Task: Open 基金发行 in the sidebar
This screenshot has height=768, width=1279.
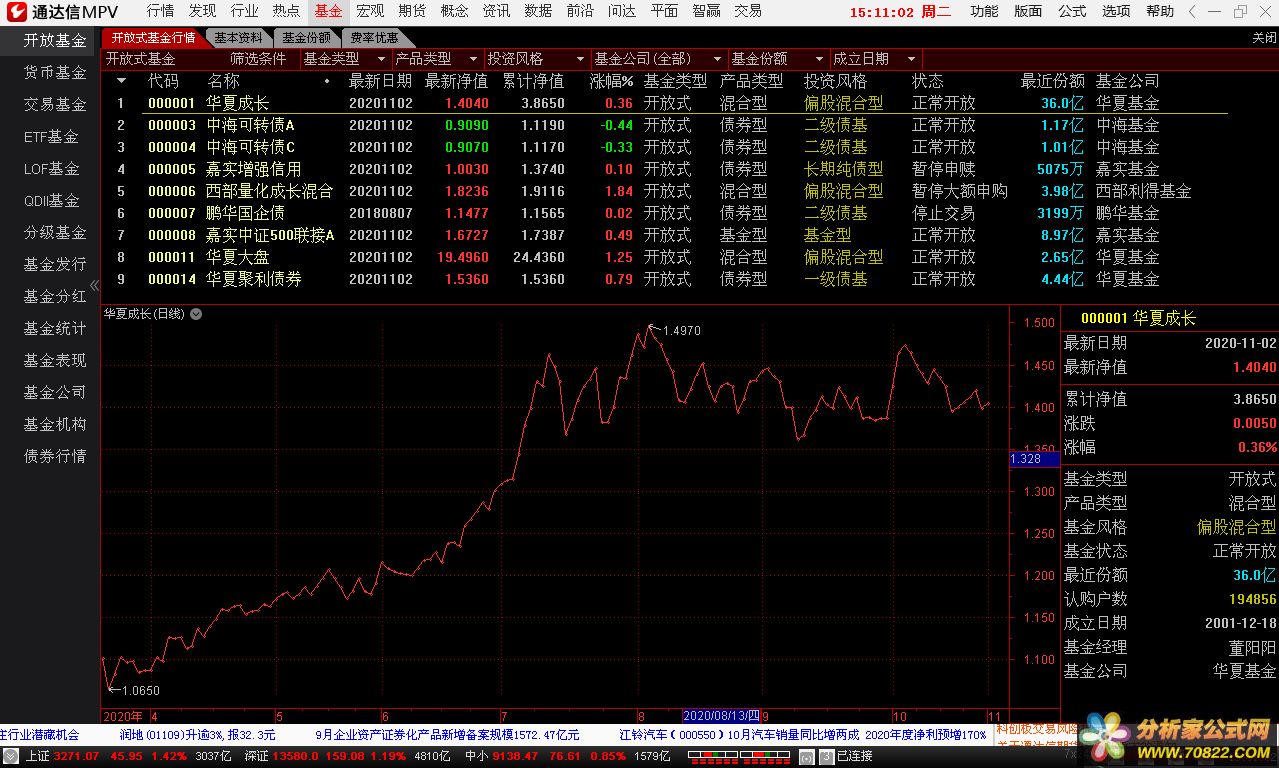Action: point(55,265)
